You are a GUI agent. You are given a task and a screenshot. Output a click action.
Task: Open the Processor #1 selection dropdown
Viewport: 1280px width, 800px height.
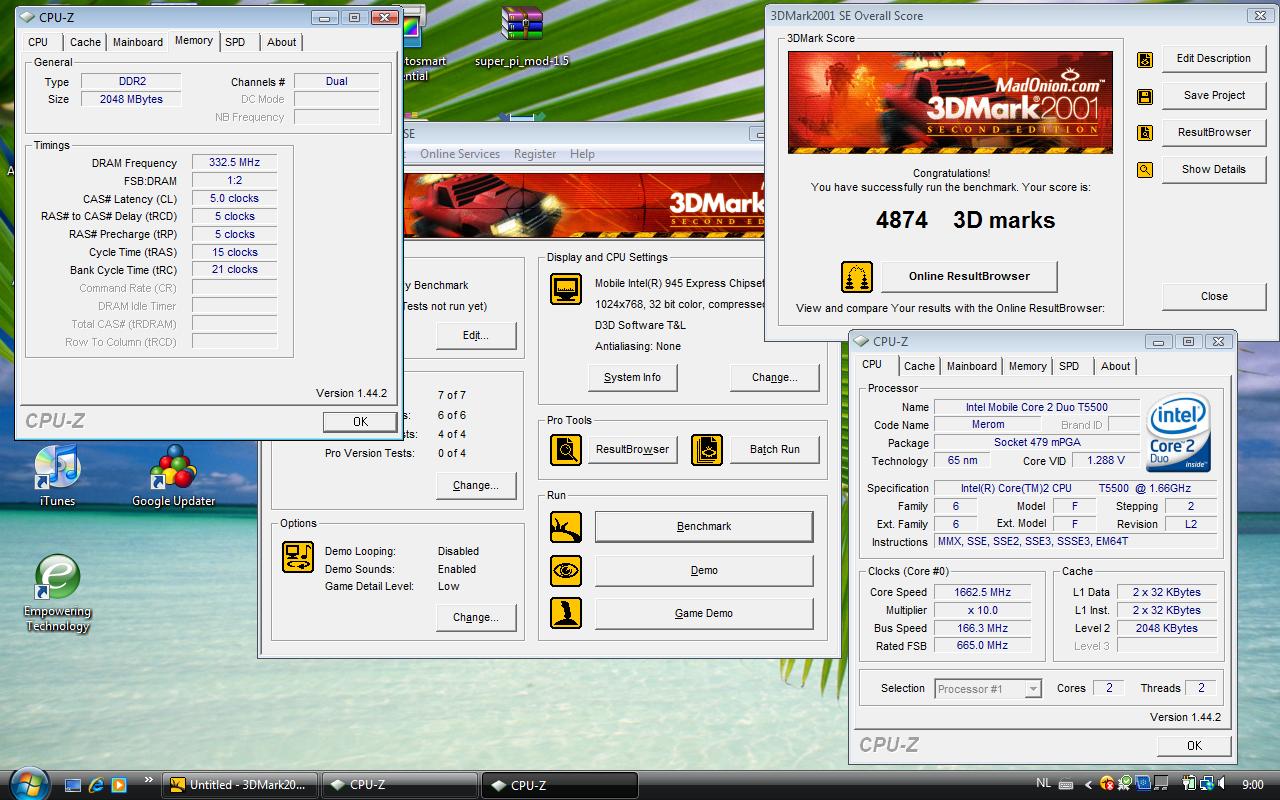tap(1033, 689)
